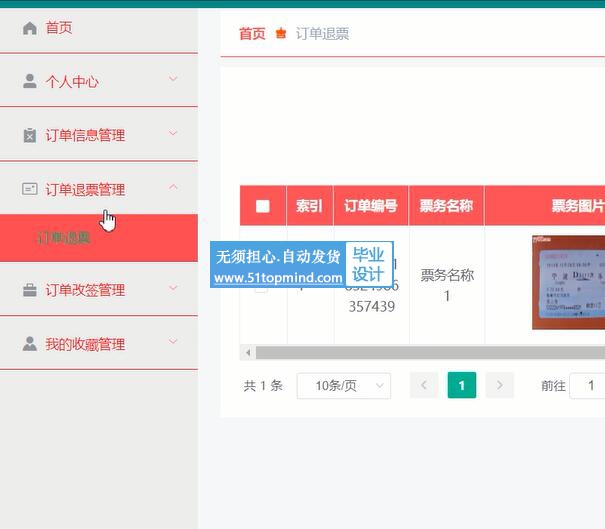Click the briefcase icon next to 订单改签管理

tap(30, 290)
